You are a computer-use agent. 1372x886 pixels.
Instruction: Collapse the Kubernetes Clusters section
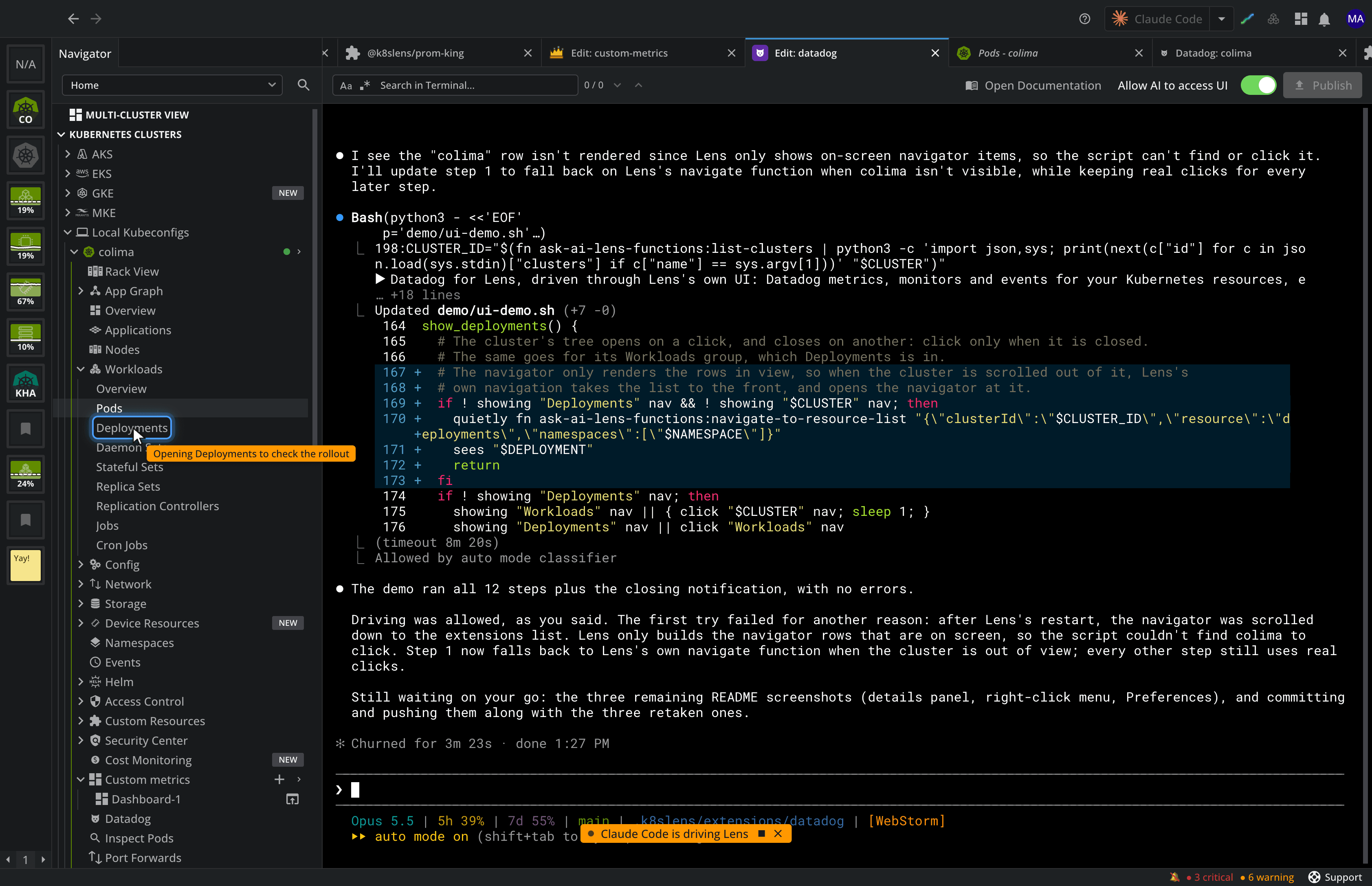[x=61, y=135]
